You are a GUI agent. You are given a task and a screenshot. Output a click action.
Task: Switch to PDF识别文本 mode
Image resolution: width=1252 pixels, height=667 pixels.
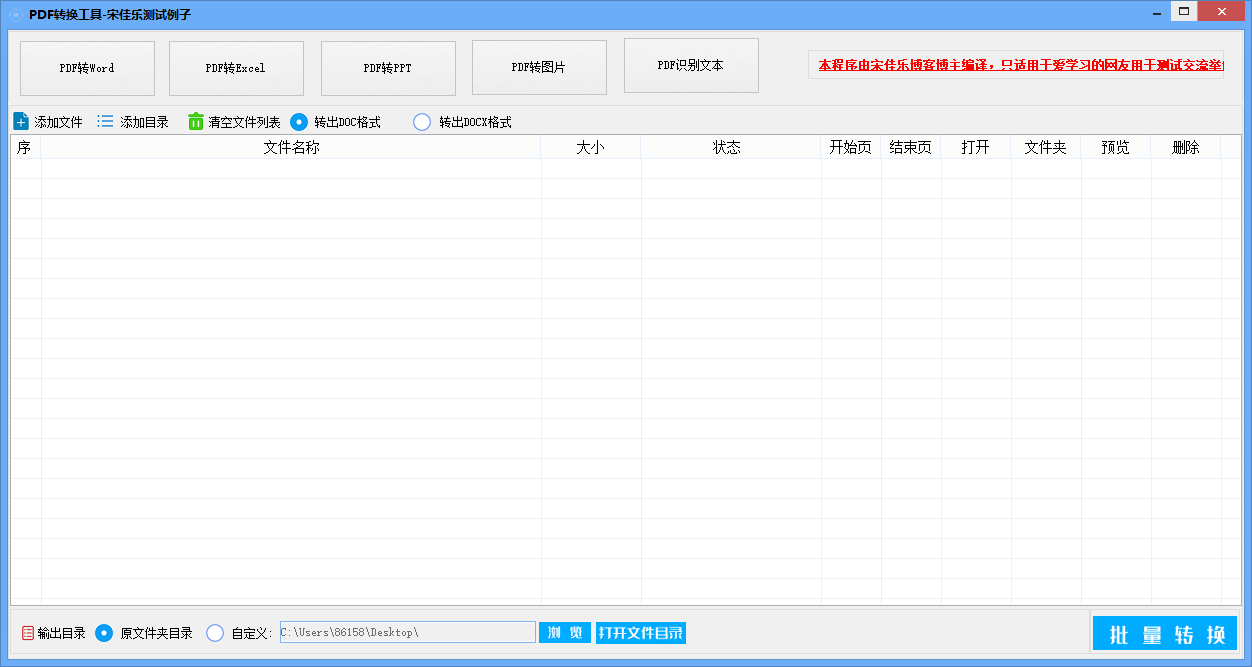(691, 65)
